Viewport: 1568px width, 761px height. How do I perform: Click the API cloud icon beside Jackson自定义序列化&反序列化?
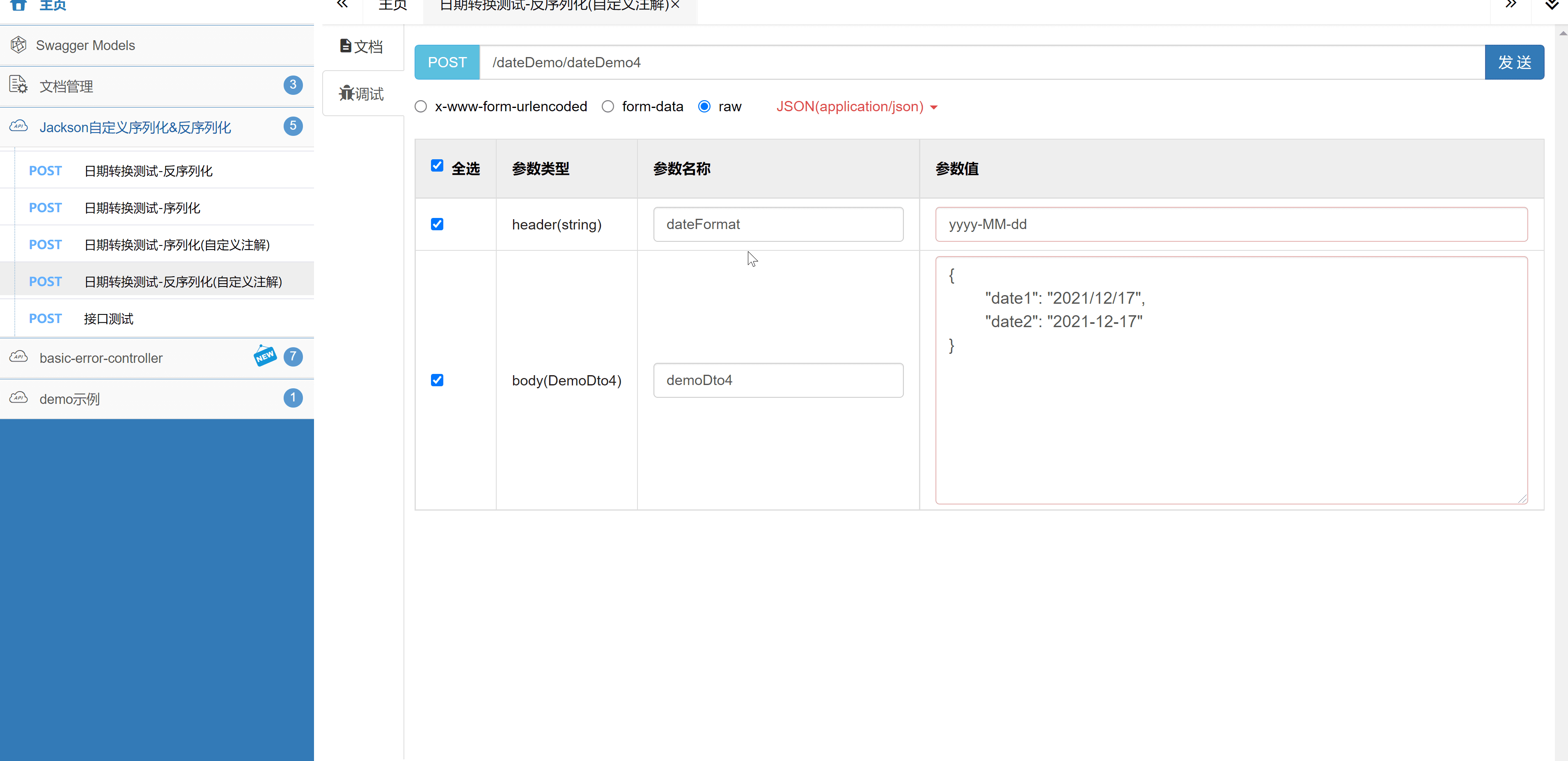(x=19, y=127)
